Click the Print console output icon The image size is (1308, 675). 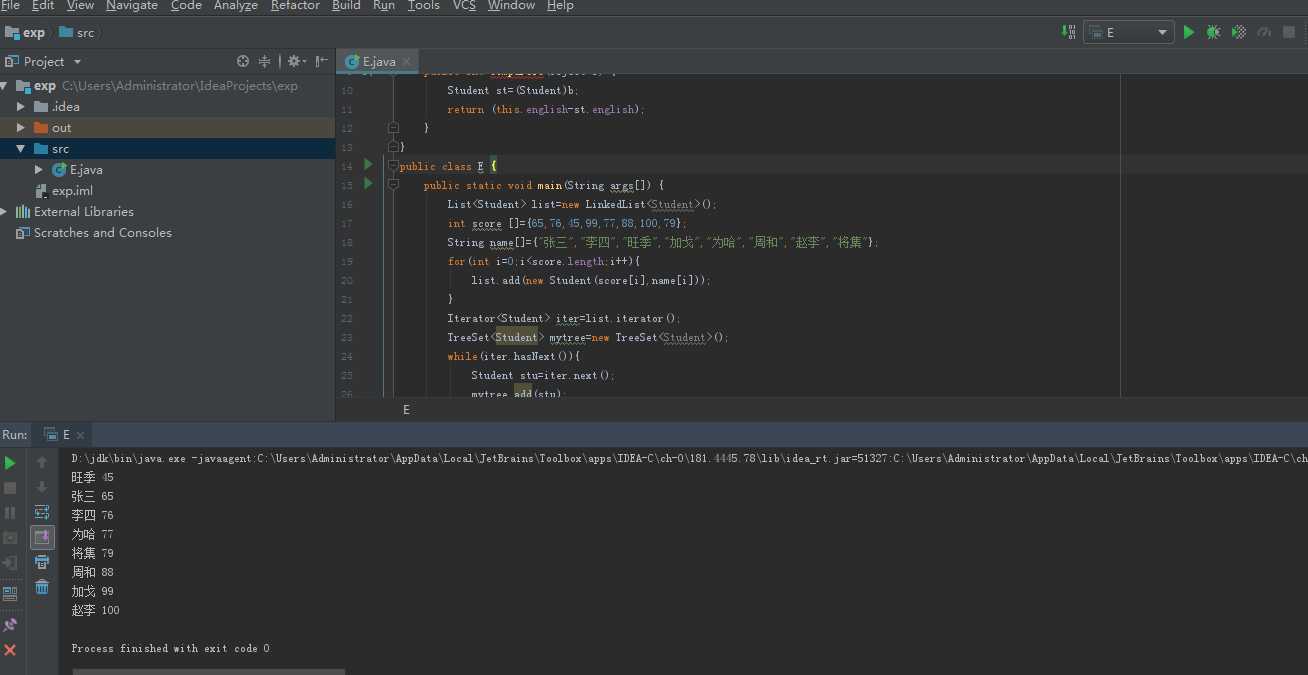pyautogui.click(x=42, y=562)
